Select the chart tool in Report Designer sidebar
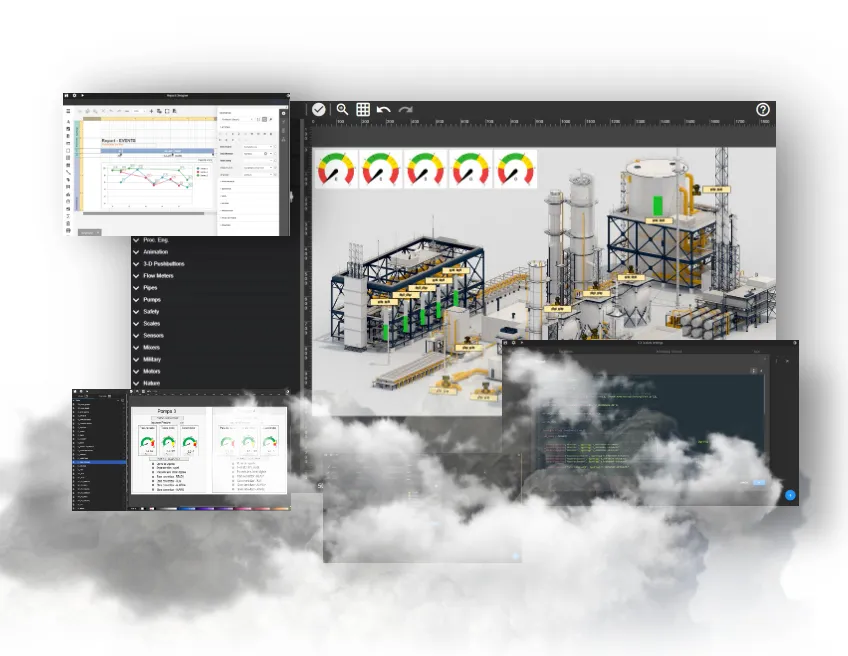Viewport: 848px width, 656px height. [68, 194]
